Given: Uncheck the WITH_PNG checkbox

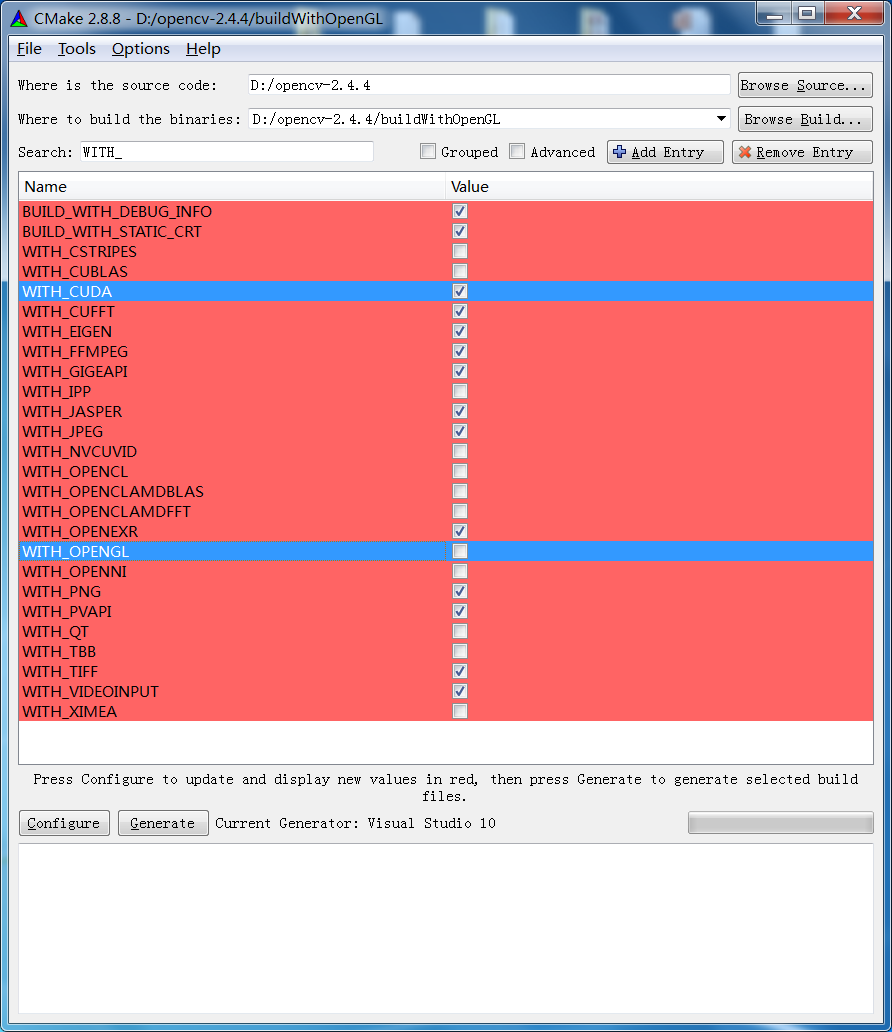Looking at the screenshot, I should (x=460, y=591).
